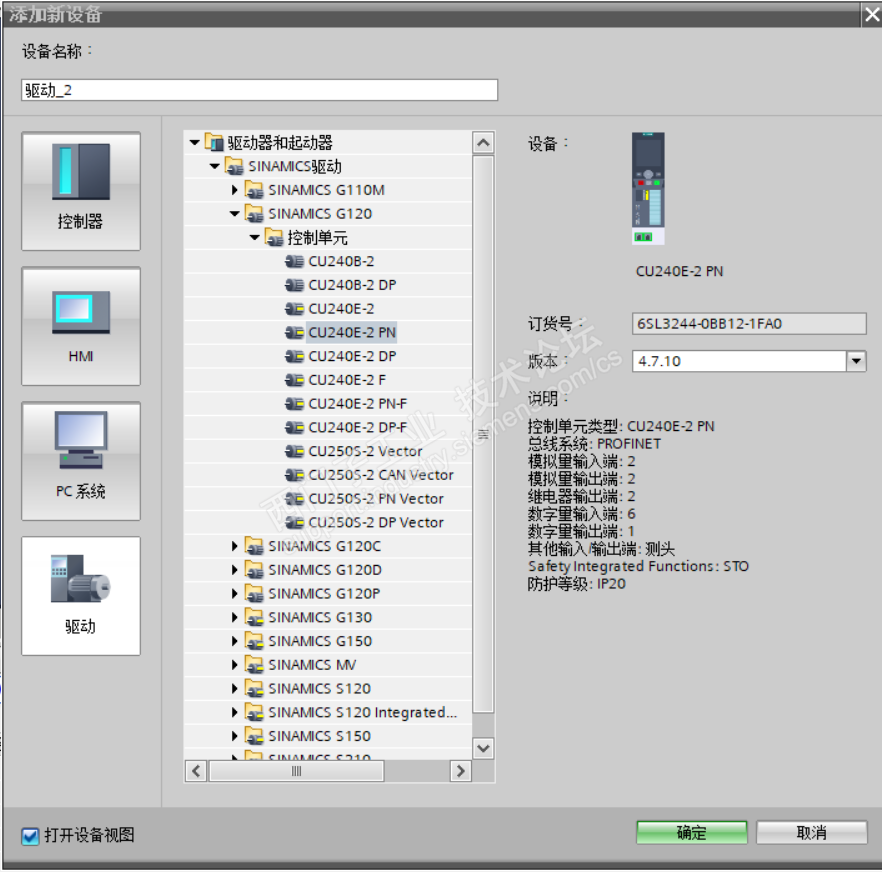Open the 版本 version dropdown

click(856, 361)
